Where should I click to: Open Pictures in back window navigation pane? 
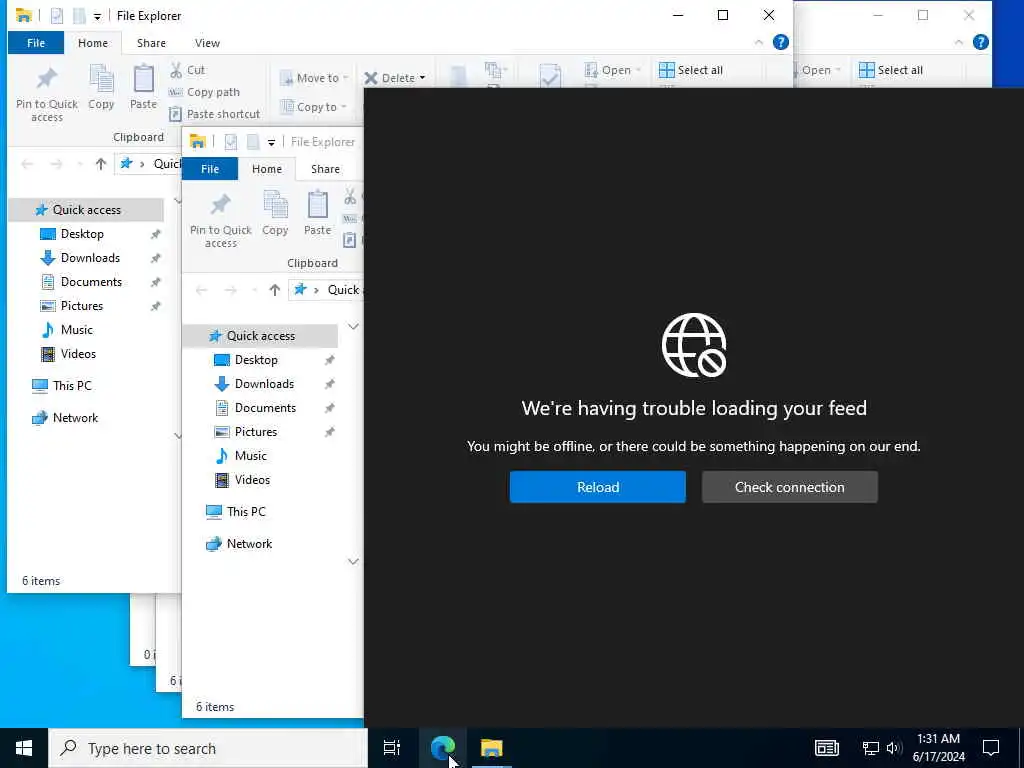click(82, 306)
